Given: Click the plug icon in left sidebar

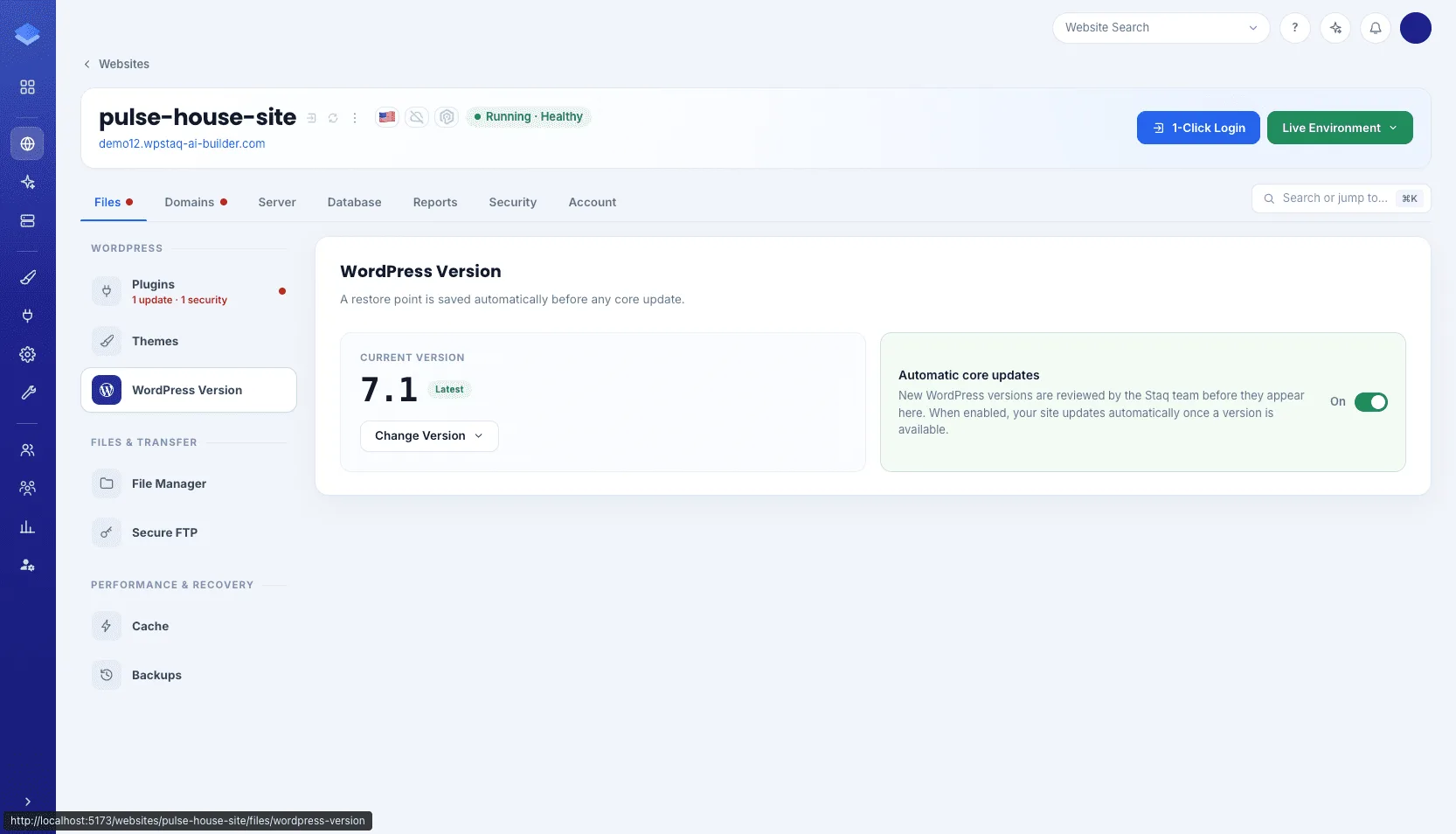Looking at the screenshot, I should (x=27, y=316).
